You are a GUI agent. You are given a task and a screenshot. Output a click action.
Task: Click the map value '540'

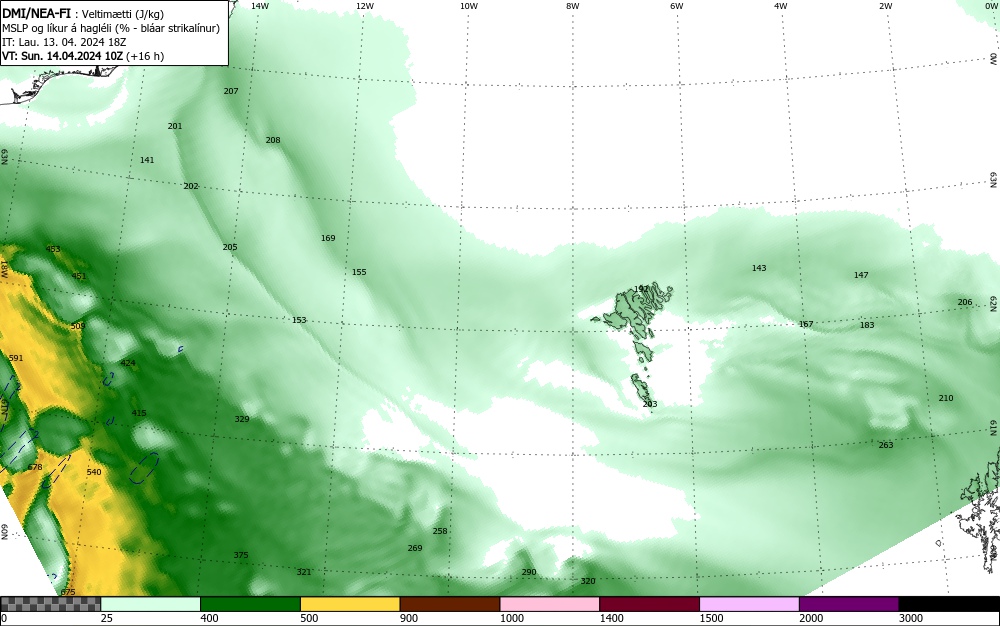94,472
